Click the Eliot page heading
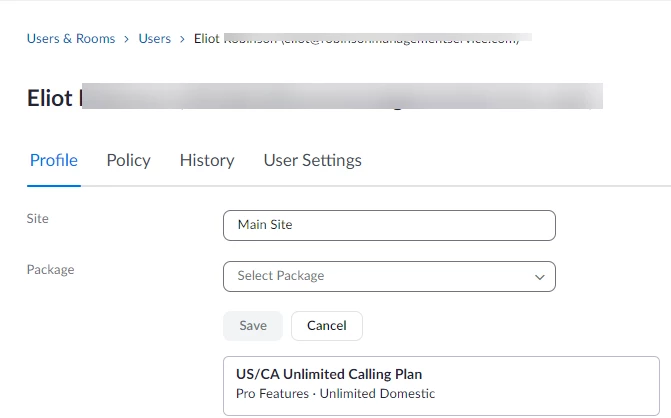 point(49,98)
